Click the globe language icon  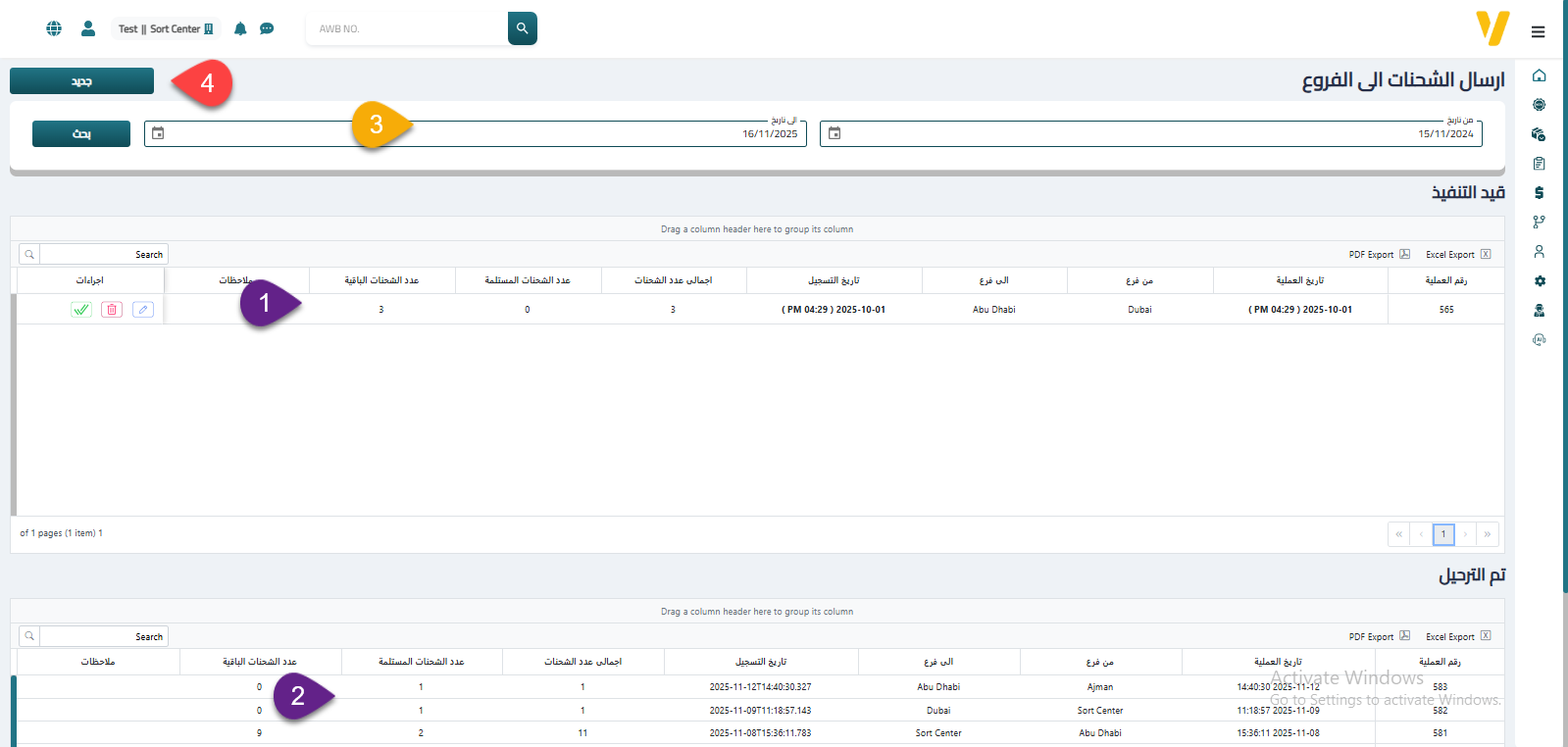click(x=54, y=28)
